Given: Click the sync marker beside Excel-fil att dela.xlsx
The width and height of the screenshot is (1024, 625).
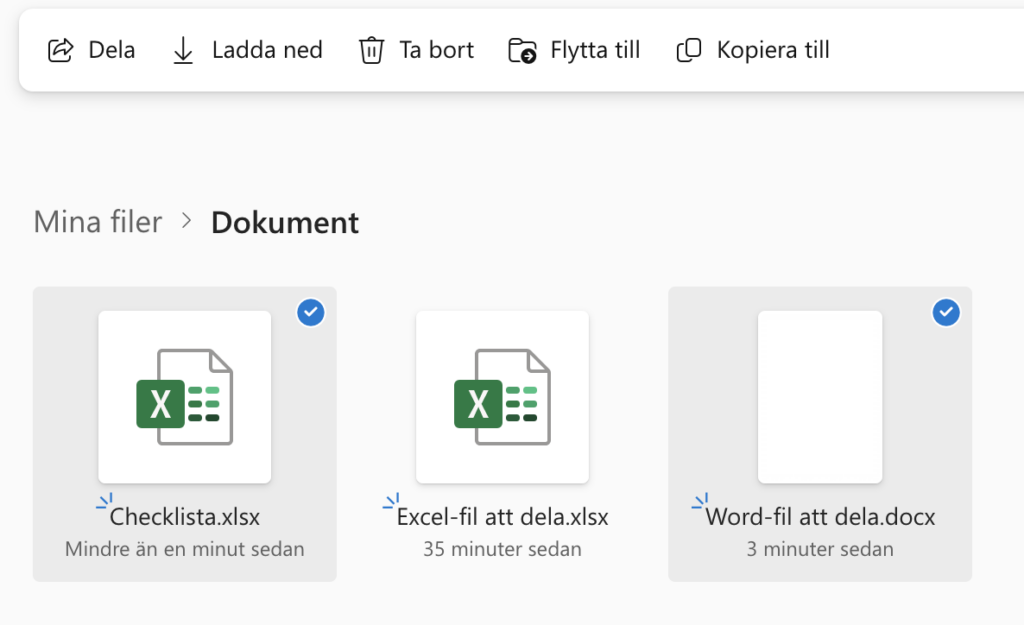Looking at the screenshot, I should [x=391, y=501].
